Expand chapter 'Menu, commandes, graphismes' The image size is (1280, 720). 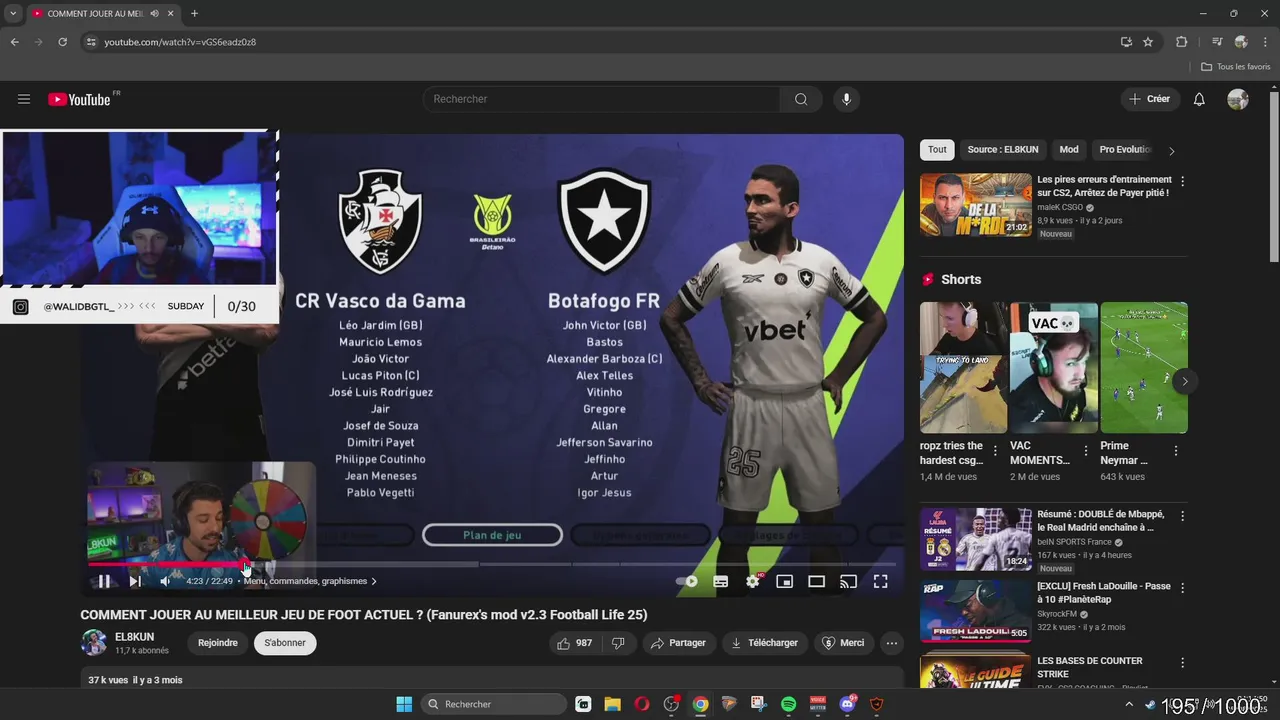point(310,581)
